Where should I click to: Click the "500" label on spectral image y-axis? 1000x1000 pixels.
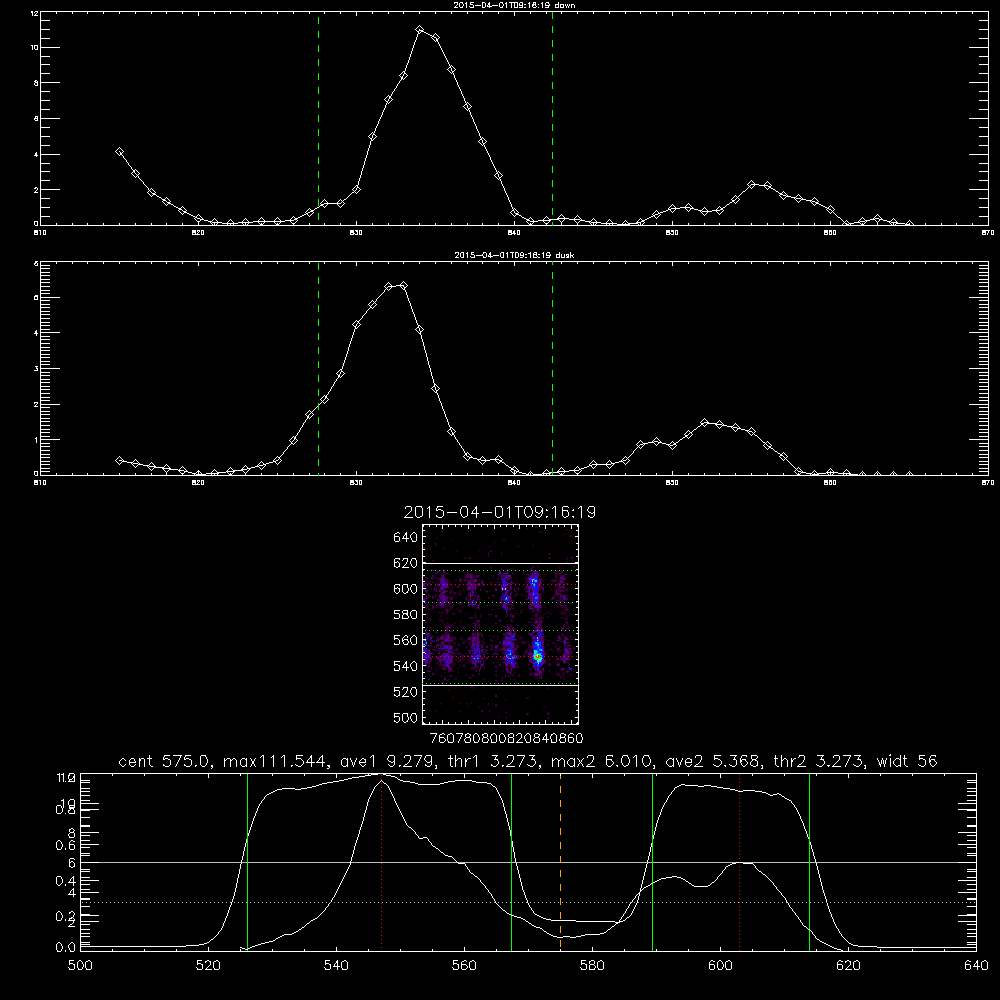406,717
